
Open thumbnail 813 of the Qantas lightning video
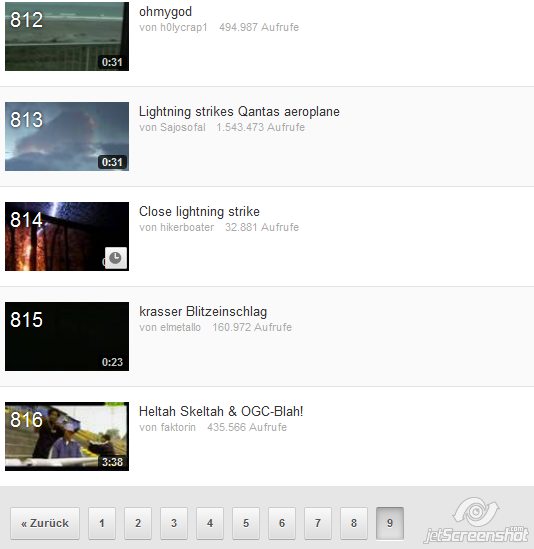click(67, 137)
